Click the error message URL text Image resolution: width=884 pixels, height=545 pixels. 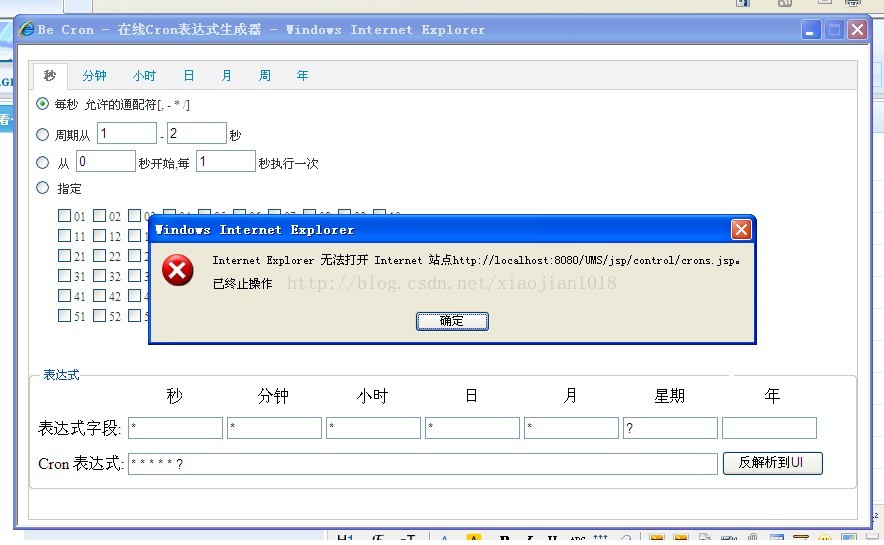tap(596, 260)
